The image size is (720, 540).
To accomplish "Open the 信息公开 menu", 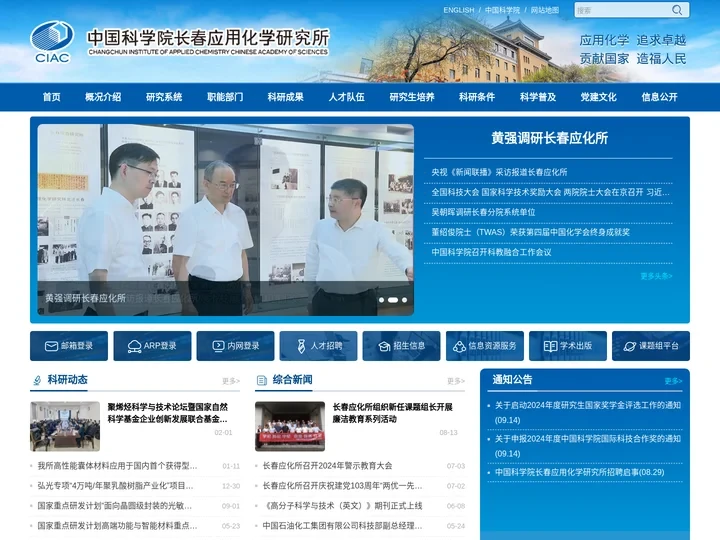I will pos(659,97).
